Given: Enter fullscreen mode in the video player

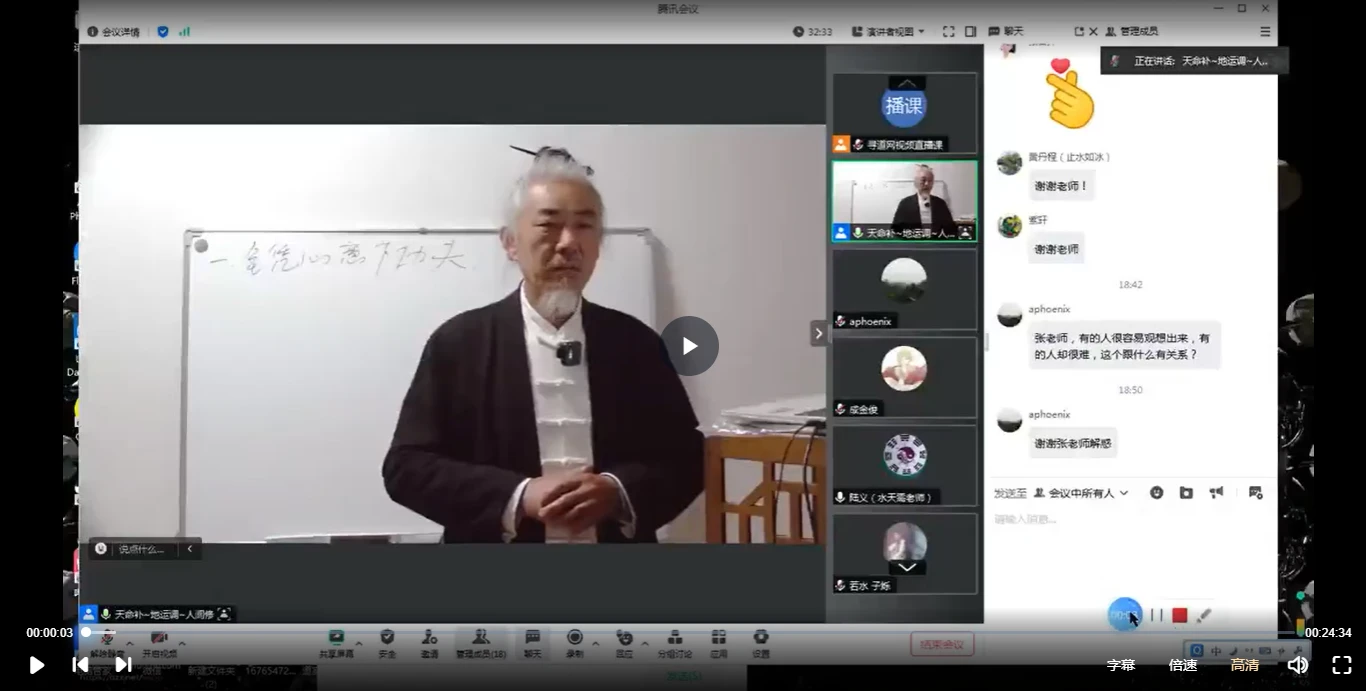Looking at the screenshot, I should 1342,665.
